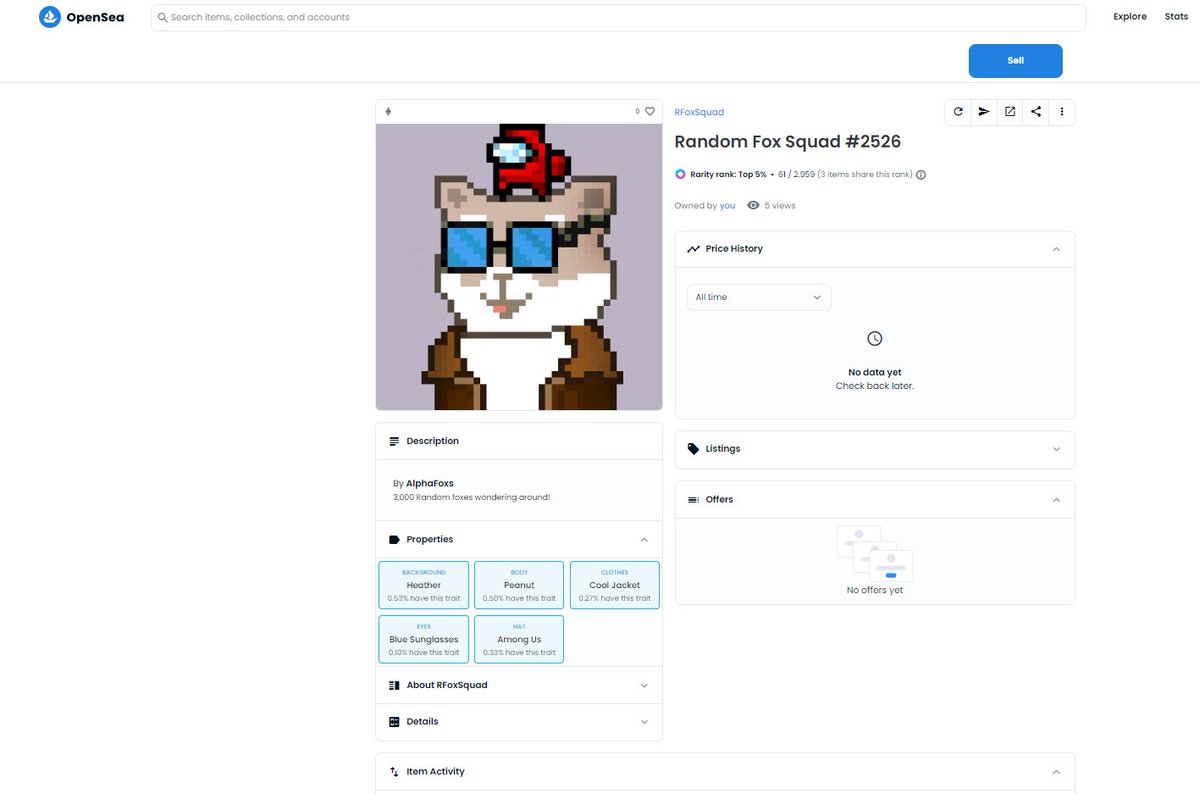Select the Clothes Cool Jacket trait
1200x794 pixels.
point(614,585)
